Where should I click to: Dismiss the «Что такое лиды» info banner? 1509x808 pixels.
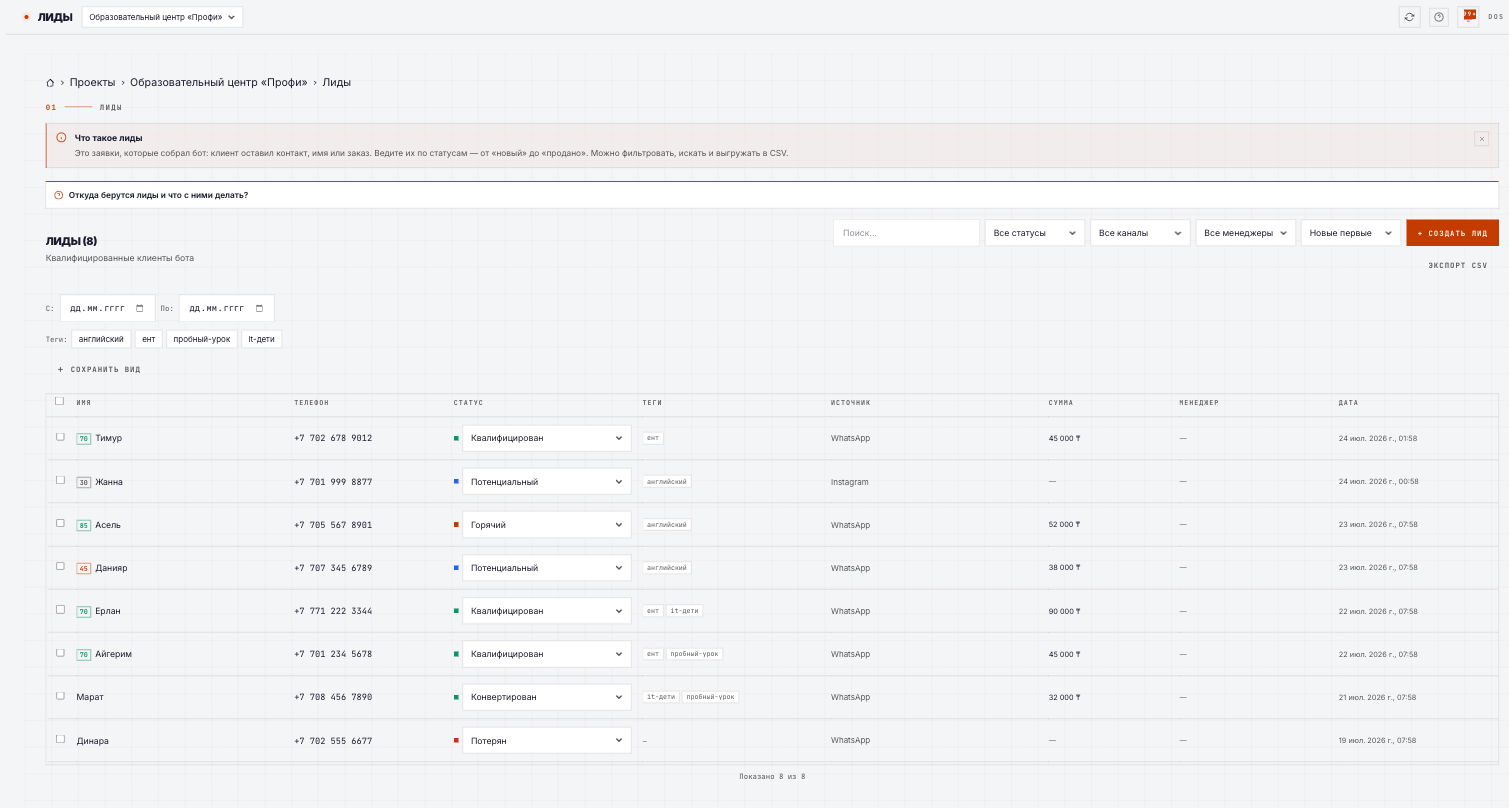tap(1482, 139)
